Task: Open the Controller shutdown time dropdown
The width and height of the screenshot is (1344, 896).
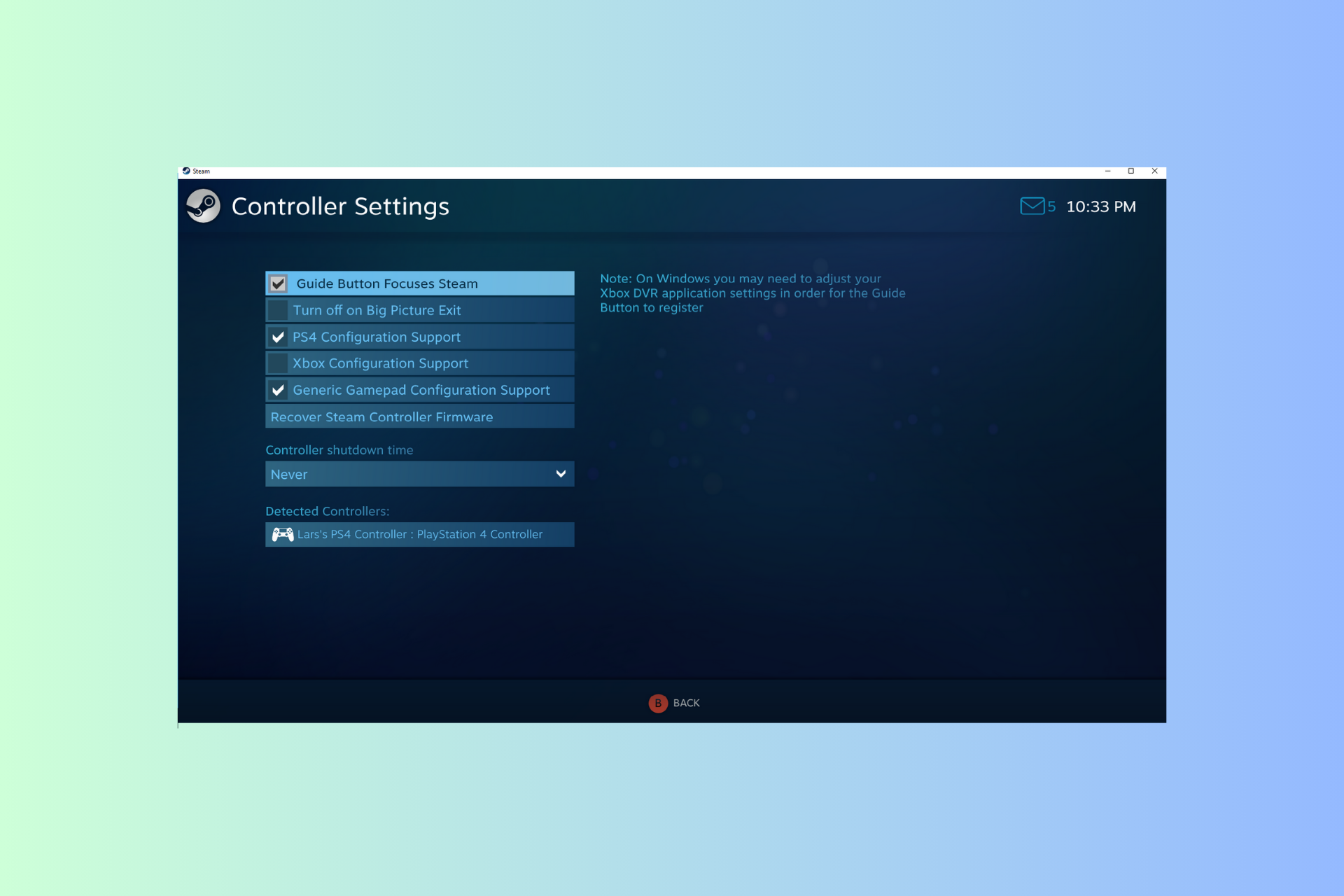Action: point(419,474)
